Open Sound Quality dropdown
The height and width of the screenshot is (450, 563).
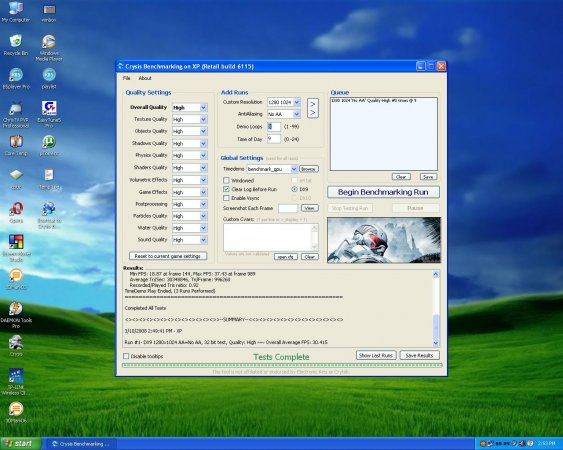click(x=204, y=240)
